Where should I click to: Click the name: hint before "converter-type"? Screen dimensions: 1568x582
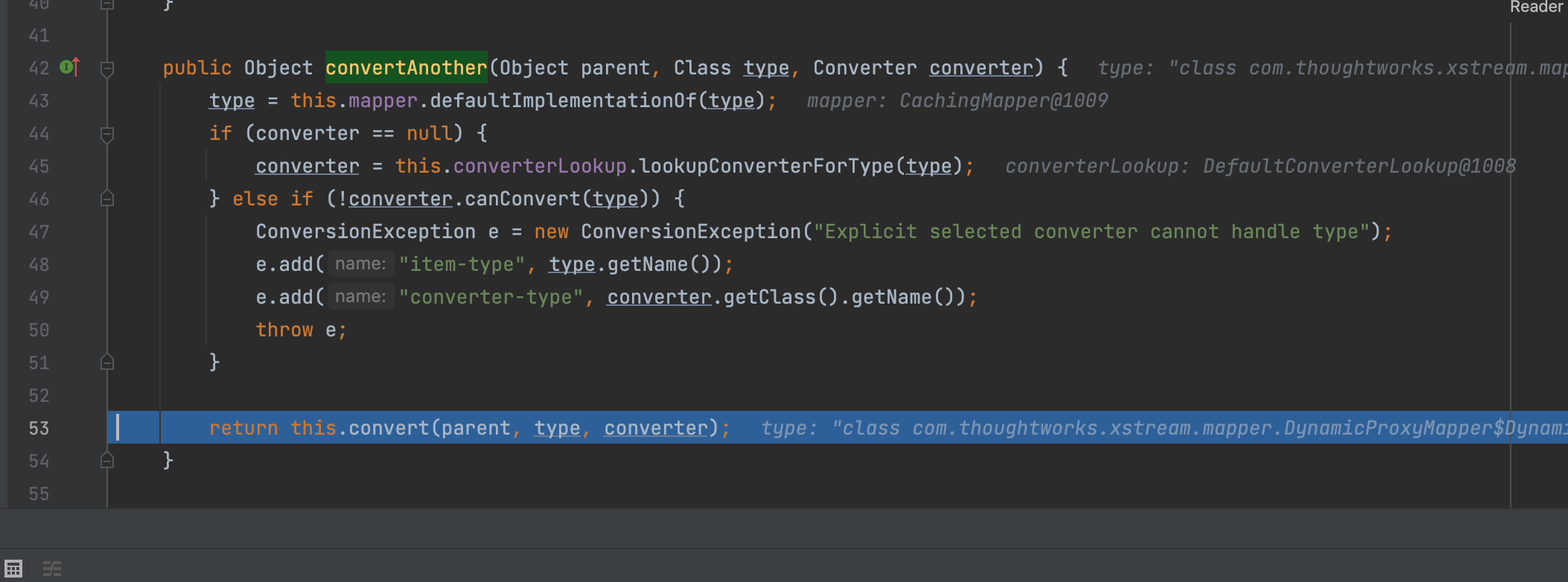click(x=360, y=297)
